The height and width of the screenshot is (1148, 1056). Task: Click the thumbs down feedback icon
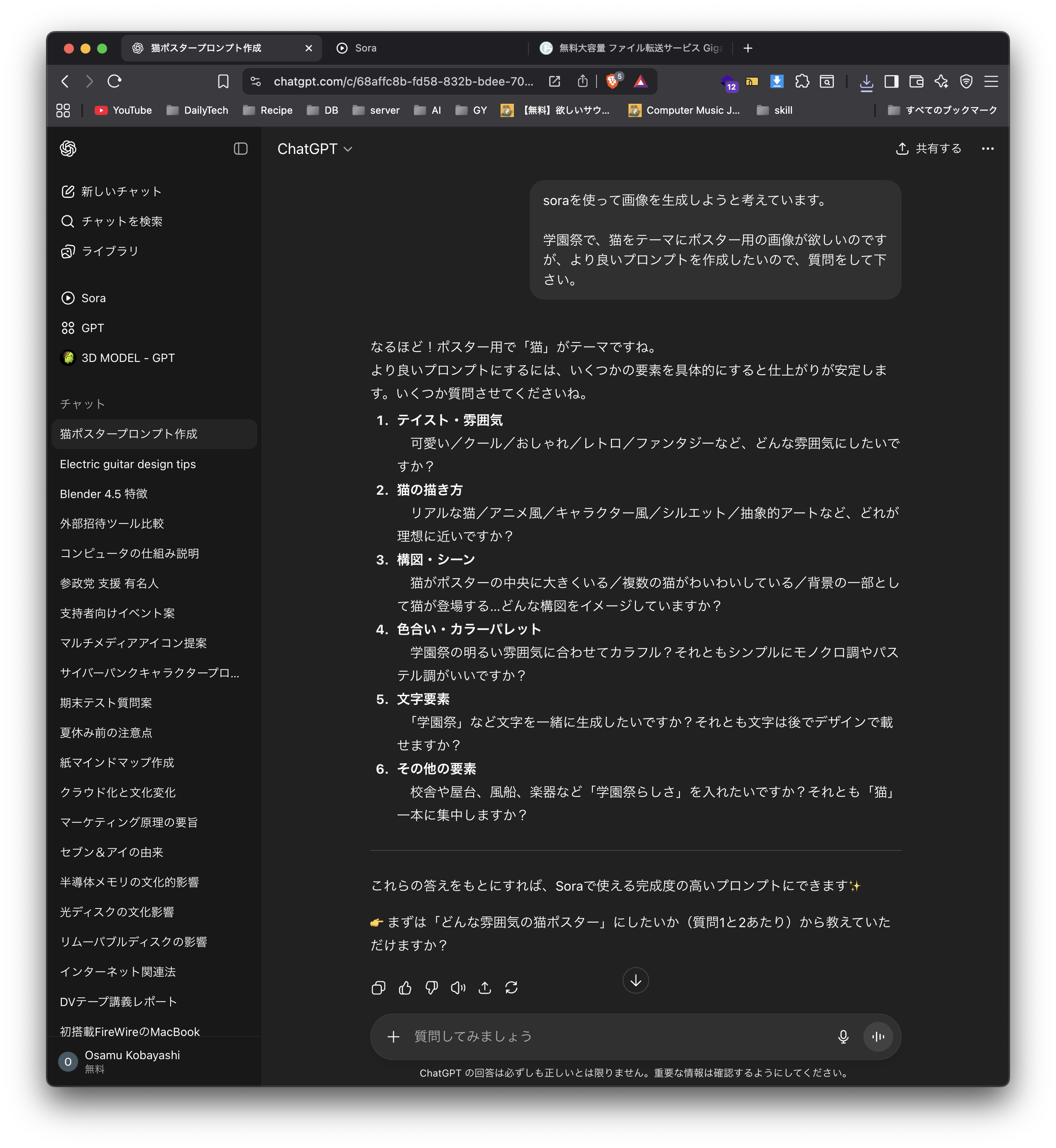click(431, 987)
